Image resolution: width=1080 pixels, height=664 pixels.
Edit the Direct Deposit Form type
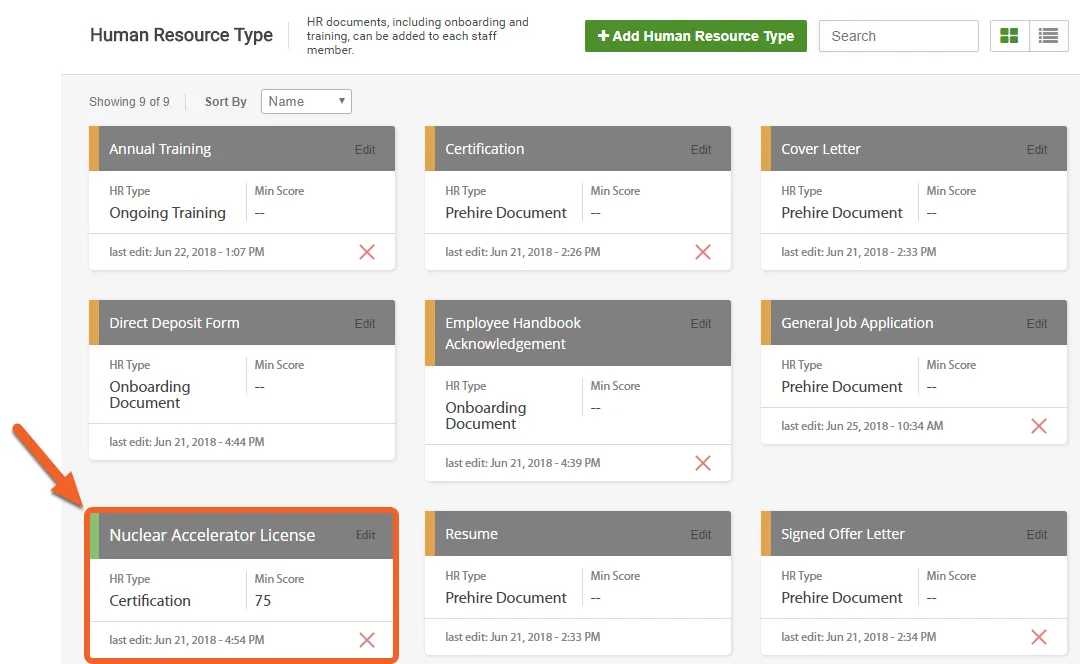point(365,324)
